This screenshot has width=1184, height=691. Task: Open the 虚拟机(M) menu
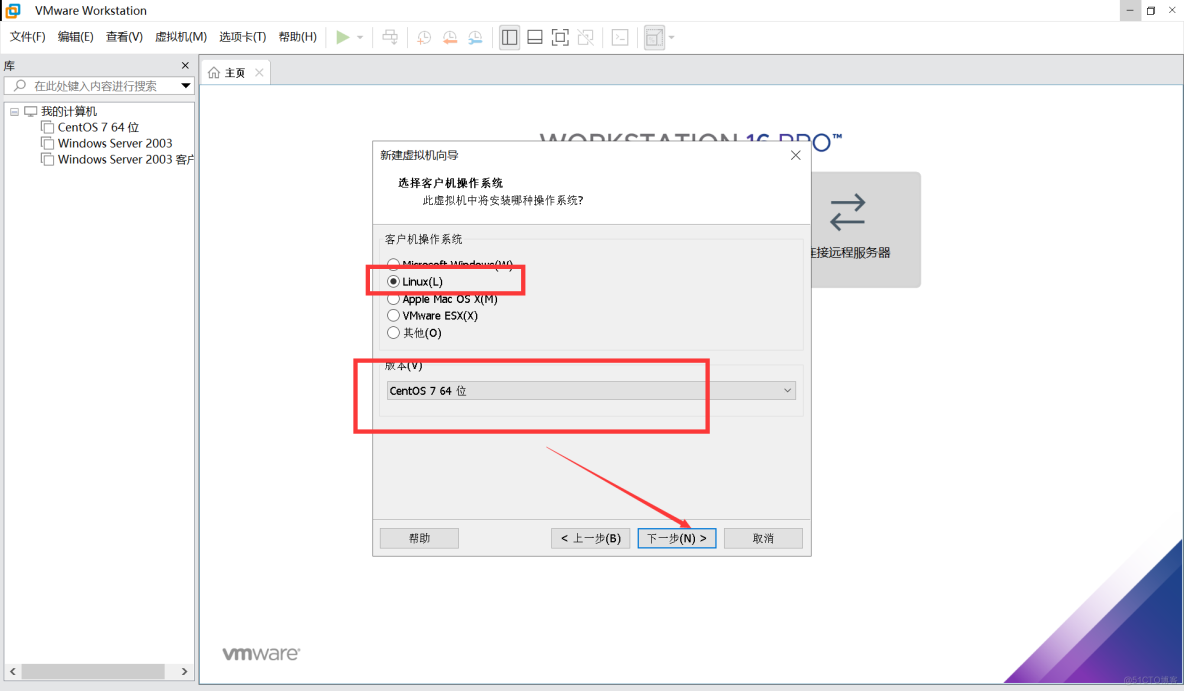coord(180,36)
